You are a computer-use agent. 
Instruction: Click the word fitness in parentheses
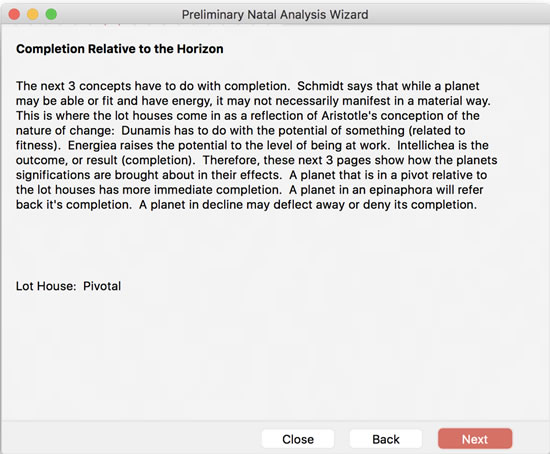coord(35,145)
